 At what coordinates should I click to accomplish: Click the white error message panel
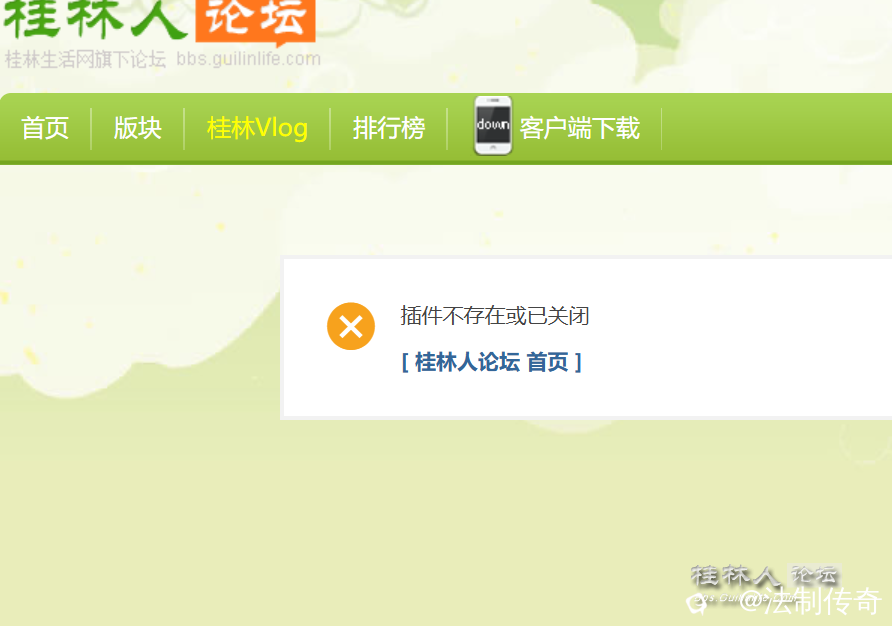(586, 338)
